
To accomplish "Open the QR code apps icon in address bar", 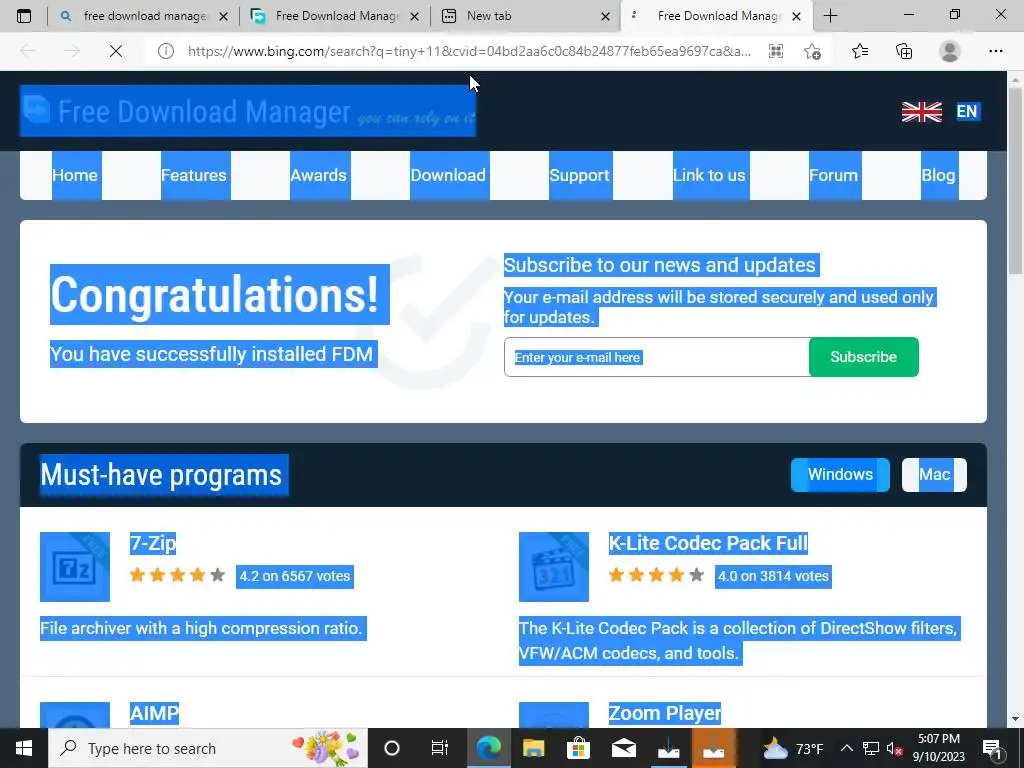I will click(776, 51).
